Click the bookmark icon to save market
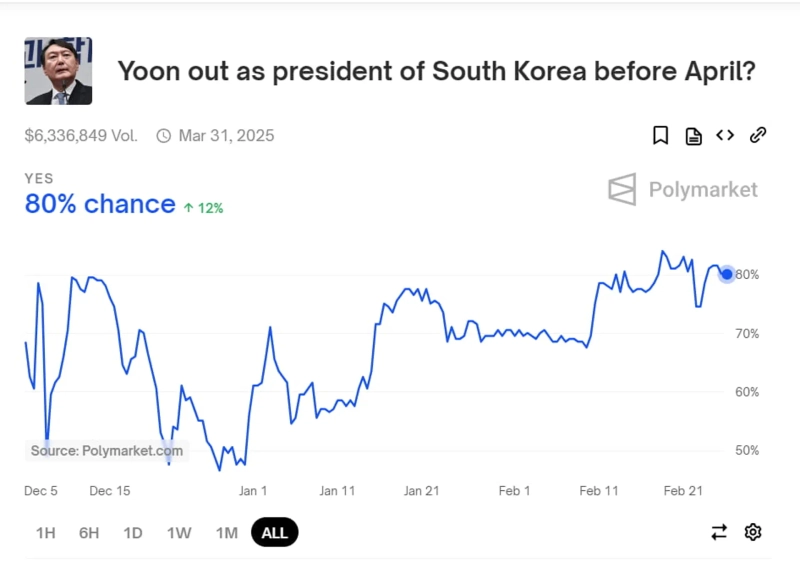Viewport: 800px width, 573px height. coord(660,136)
